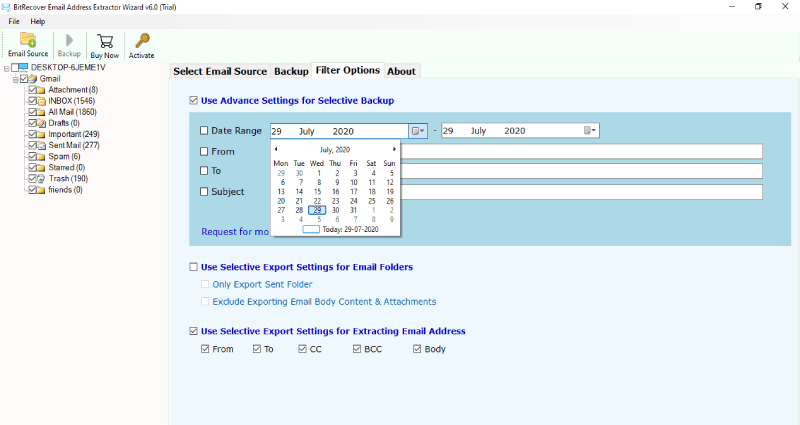This screenshot has width=800, height=425.
Task: Go to next month in calendar
Action: [394, 149]
